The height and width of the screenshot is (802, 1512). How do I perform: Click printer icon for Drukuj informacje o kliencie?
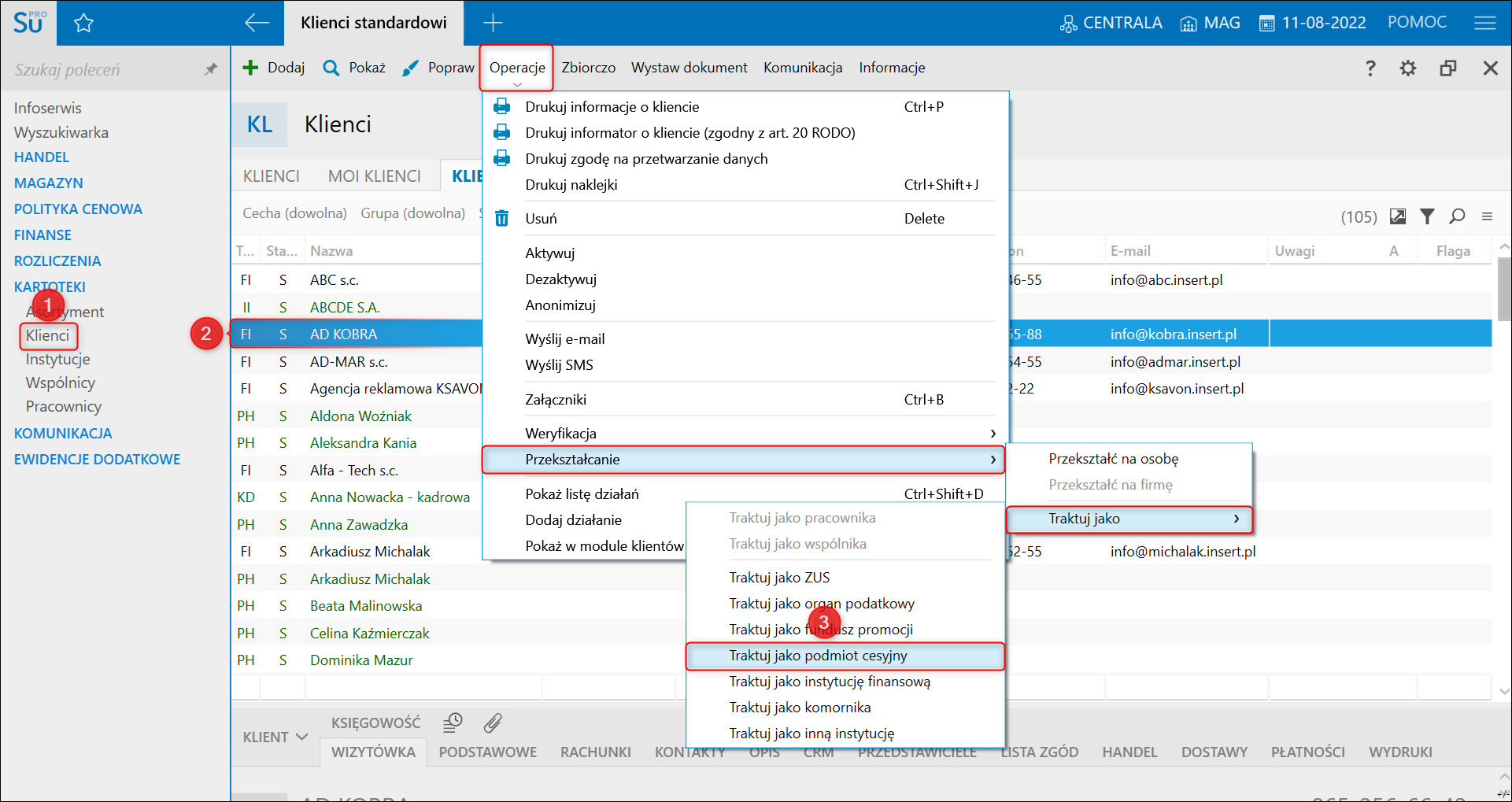point(501,106)
